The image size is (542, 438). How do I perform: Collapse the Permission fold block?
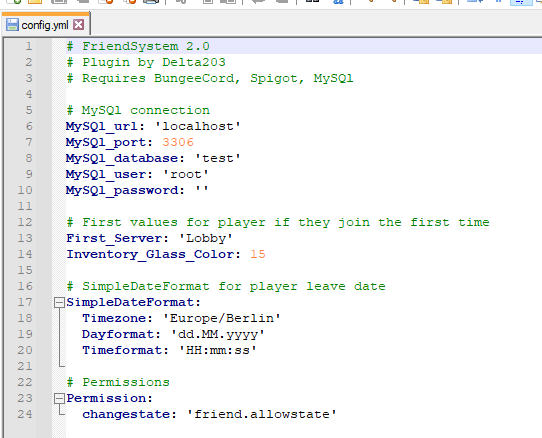pos(59,399)
